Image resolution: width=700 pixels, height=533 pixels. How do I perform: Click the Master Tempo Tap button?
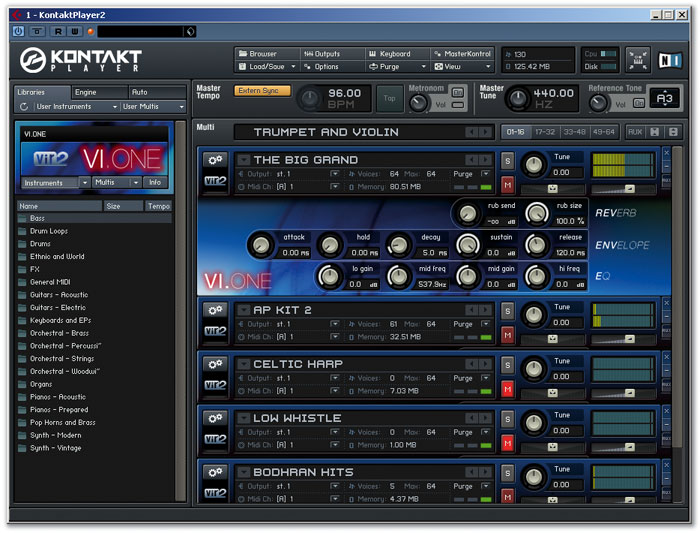click(x=389, y=98)
